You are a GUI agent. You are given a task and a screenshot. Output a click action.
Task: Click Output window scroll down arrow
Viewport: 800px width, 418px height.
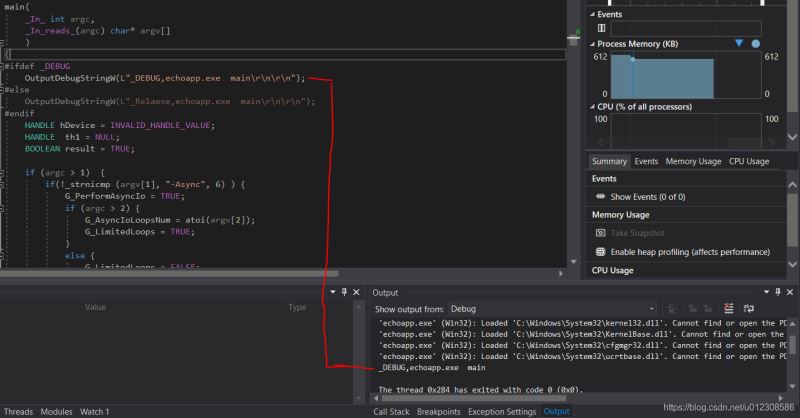pyautogui.click(x=792, y=386)
